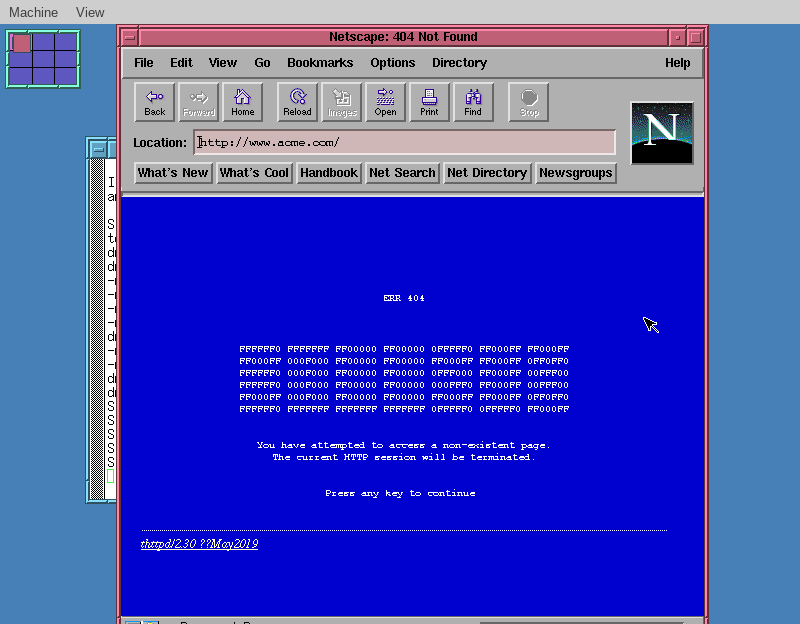Screen dimensions: 800x624
Task: Click the Netscape: 404 Not Found title bar
Action: pyautogui.click(x=403, y=37)
